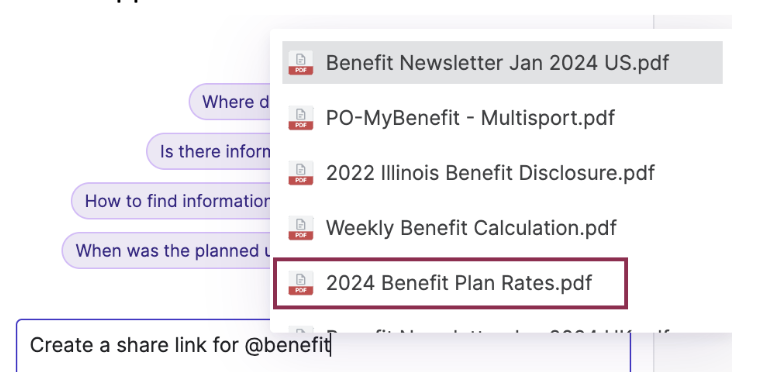Click PDF icon beside Weekly Benefit Calculation
Screen dimensions: 758x372
tap(301, 228)
